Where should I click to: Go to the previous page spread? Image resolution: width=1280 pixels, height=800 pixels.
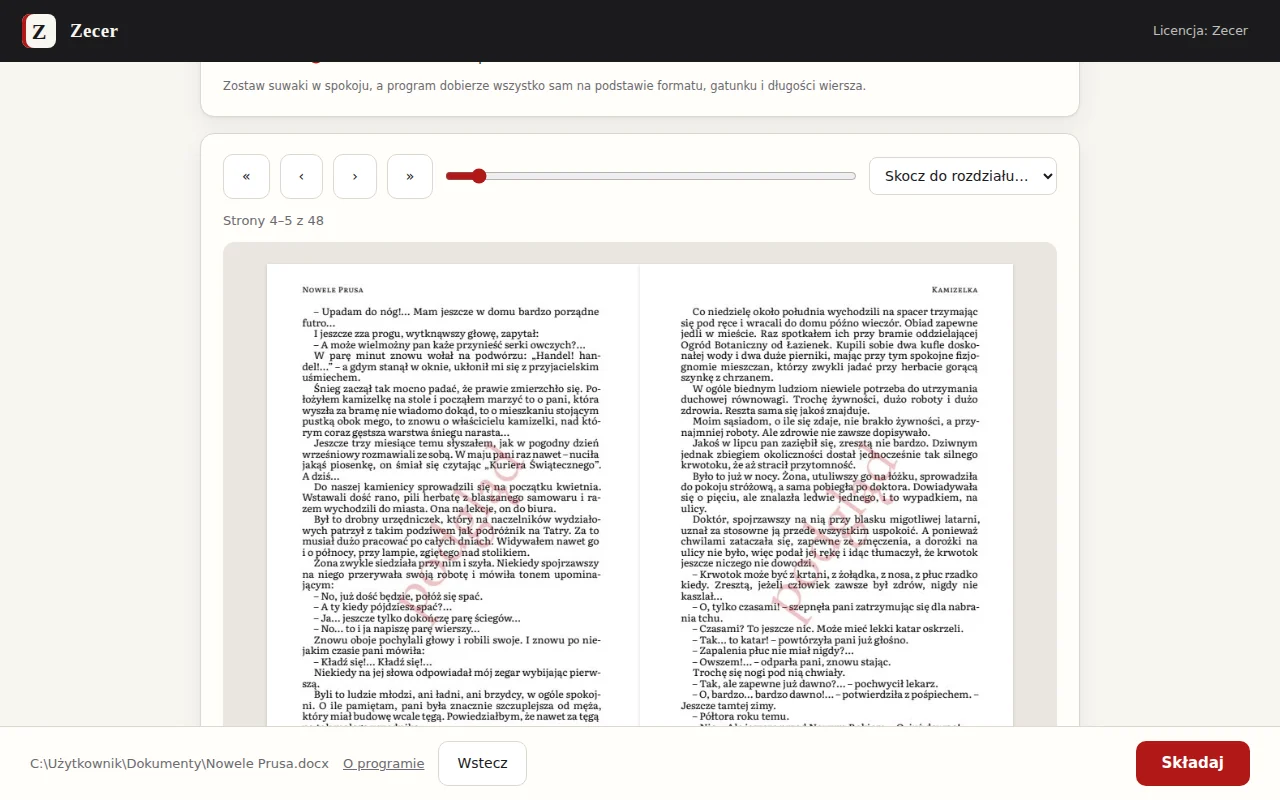(301, 176)
